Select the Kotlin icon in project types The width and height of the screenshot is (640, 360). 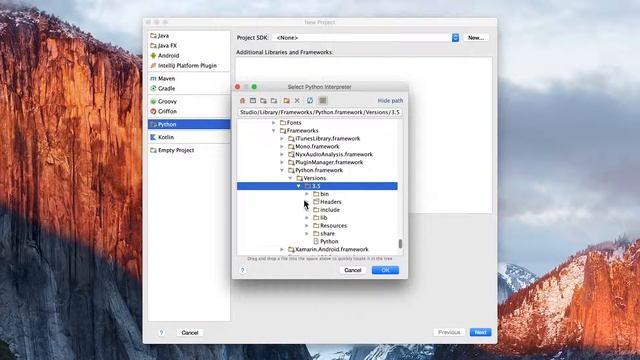coord(153,137)
